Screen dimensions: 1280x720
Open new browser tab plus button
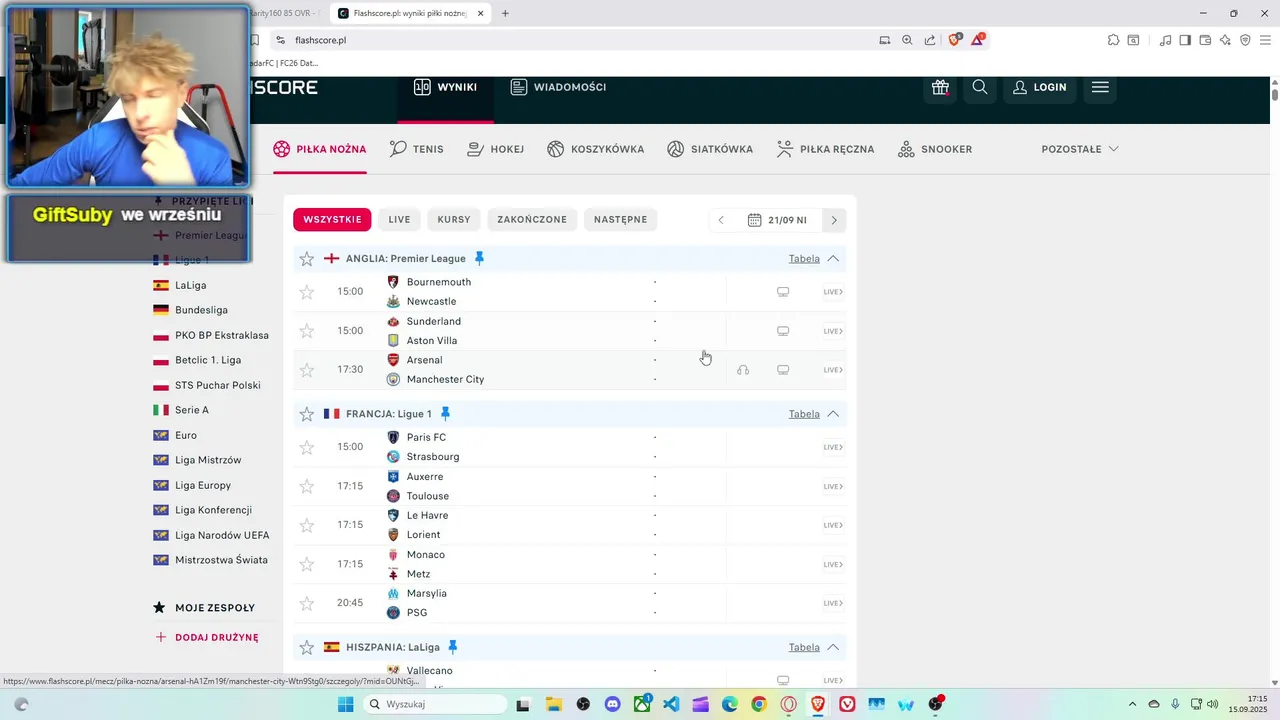[x=505, y=13]
